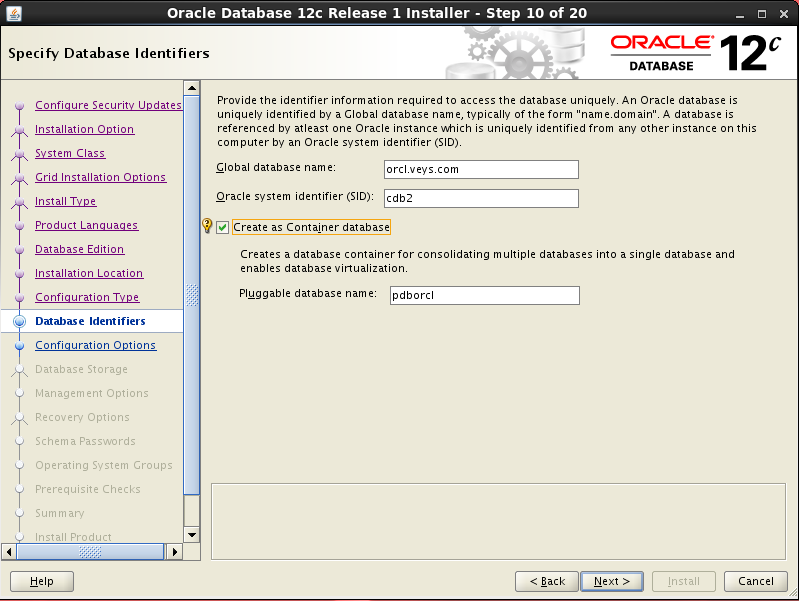The width and height of the screenshot is (799, 601).
Task: Click the Configure Security Updates step bullet
Action: pos(19,106)
